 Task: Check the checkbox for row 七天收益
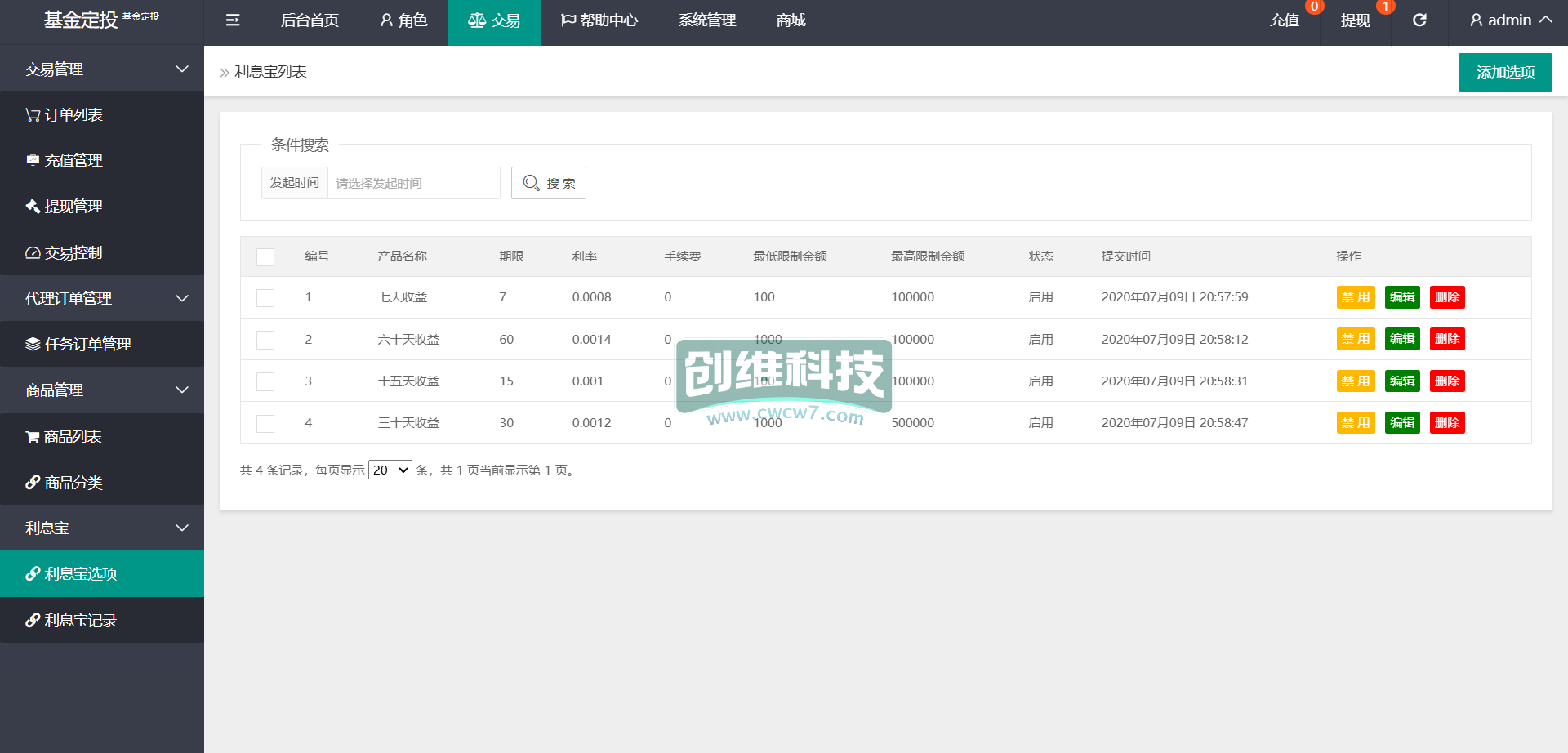(x=265, y=298)
